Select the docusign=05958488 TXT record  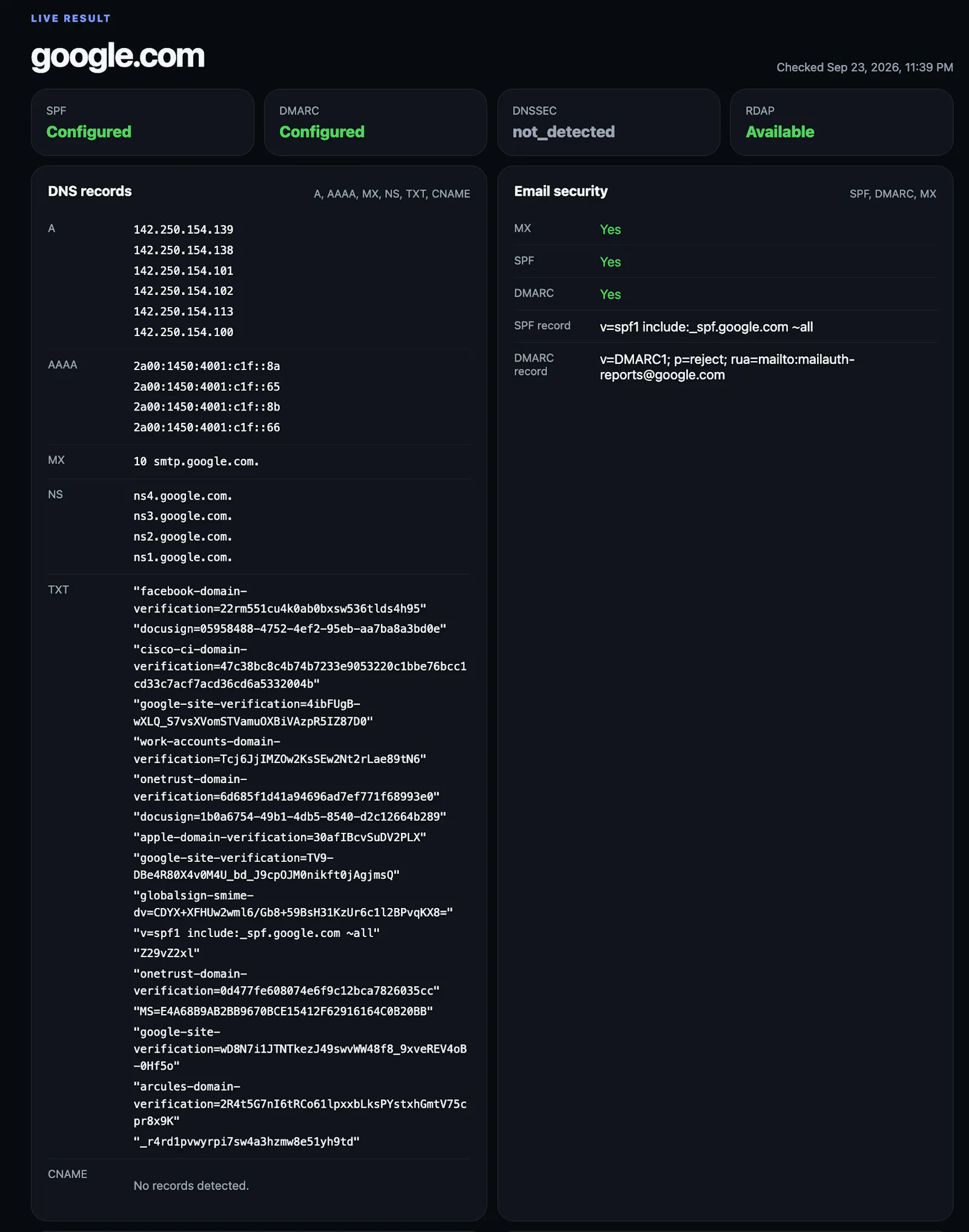pos(290,629)
